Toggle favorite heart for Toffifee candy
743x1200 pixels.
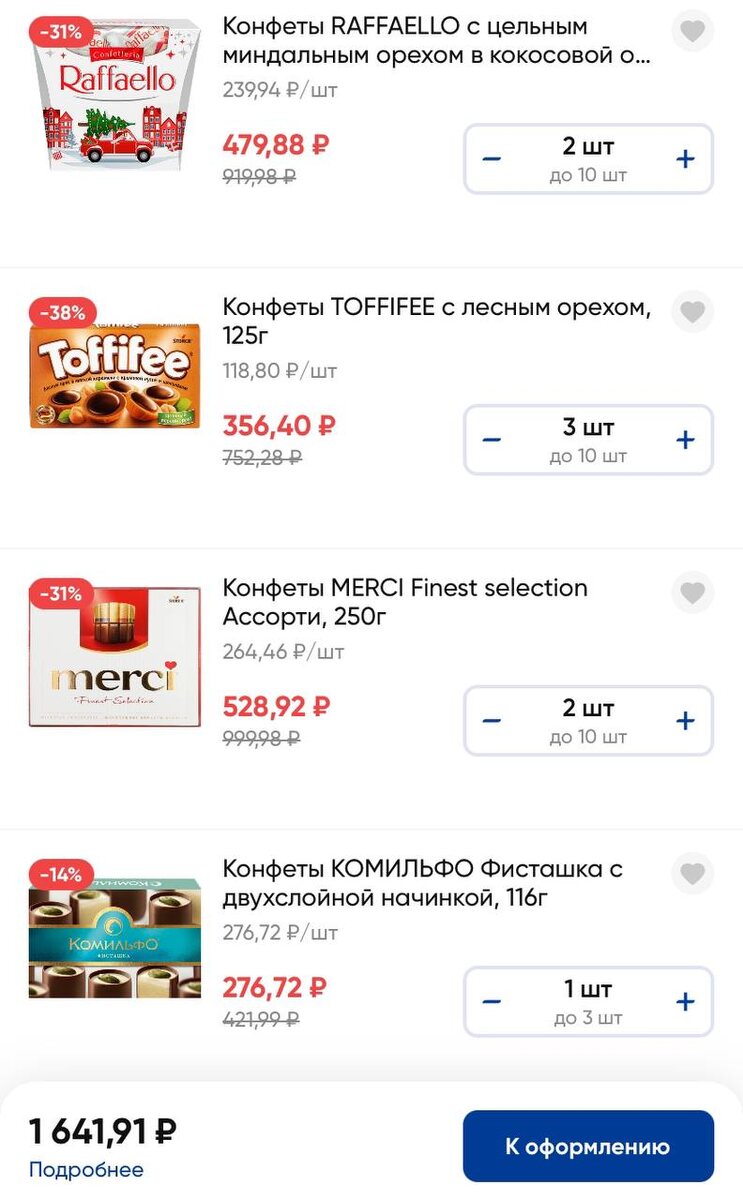(x=692, y=312)
